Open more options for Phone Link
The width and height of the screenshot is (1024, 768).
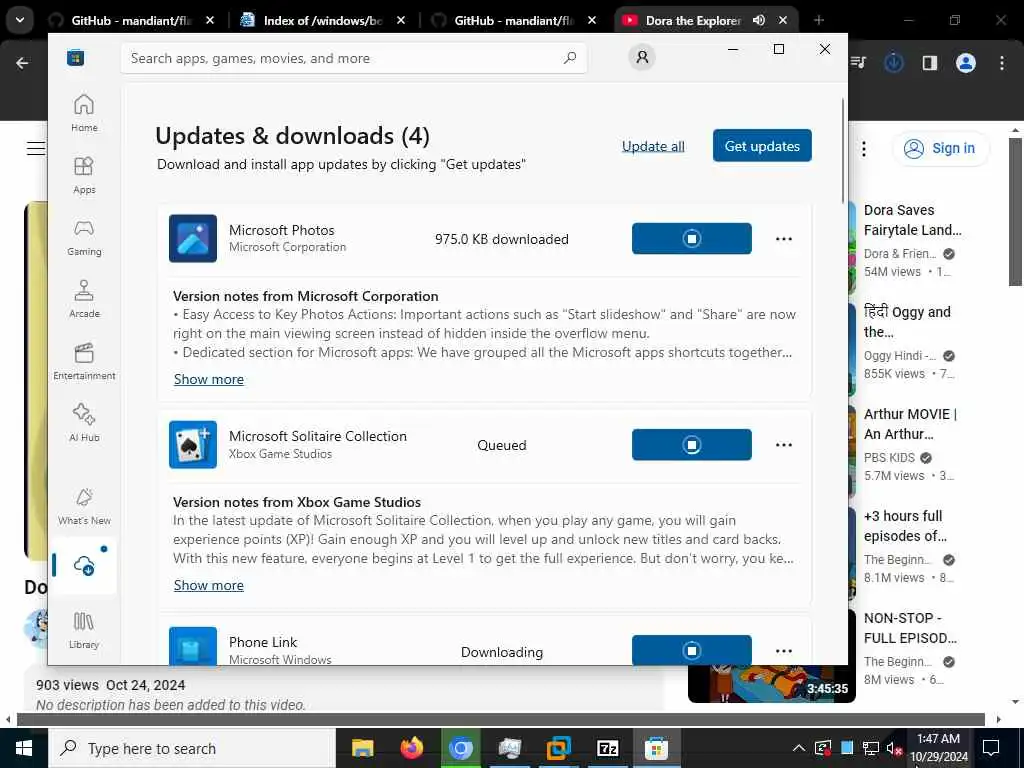784,651
